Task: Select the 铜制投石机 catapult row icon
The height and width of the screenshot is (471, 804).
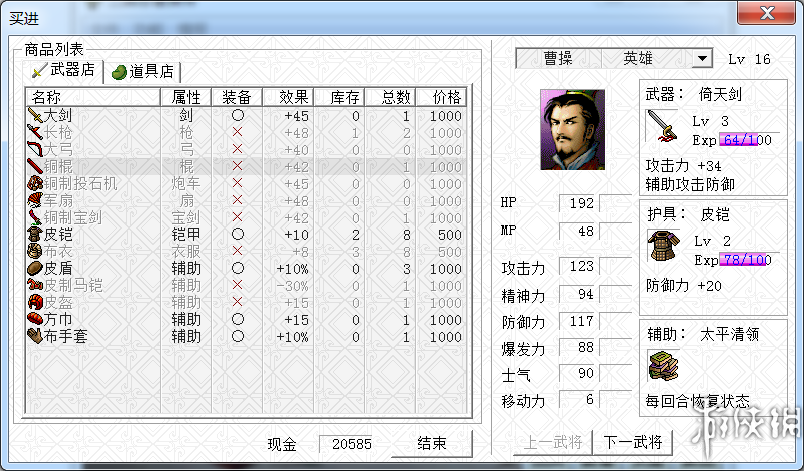Action: (34, 184)
